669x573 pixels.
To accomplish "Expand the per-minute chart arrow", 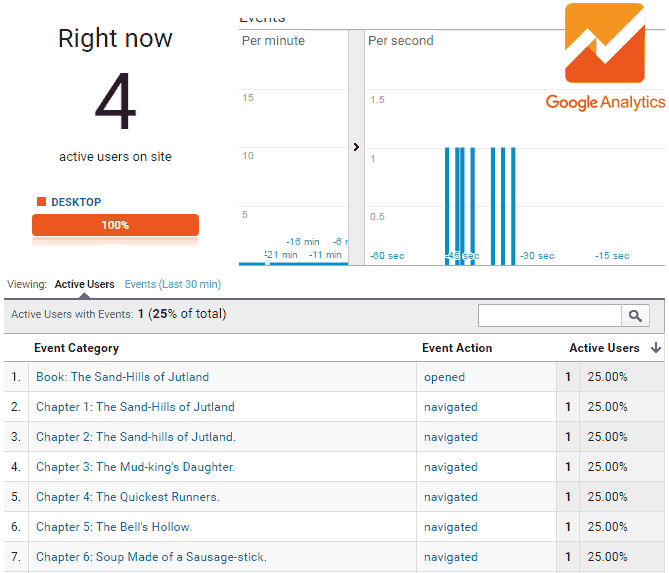I will click(356, 147).
